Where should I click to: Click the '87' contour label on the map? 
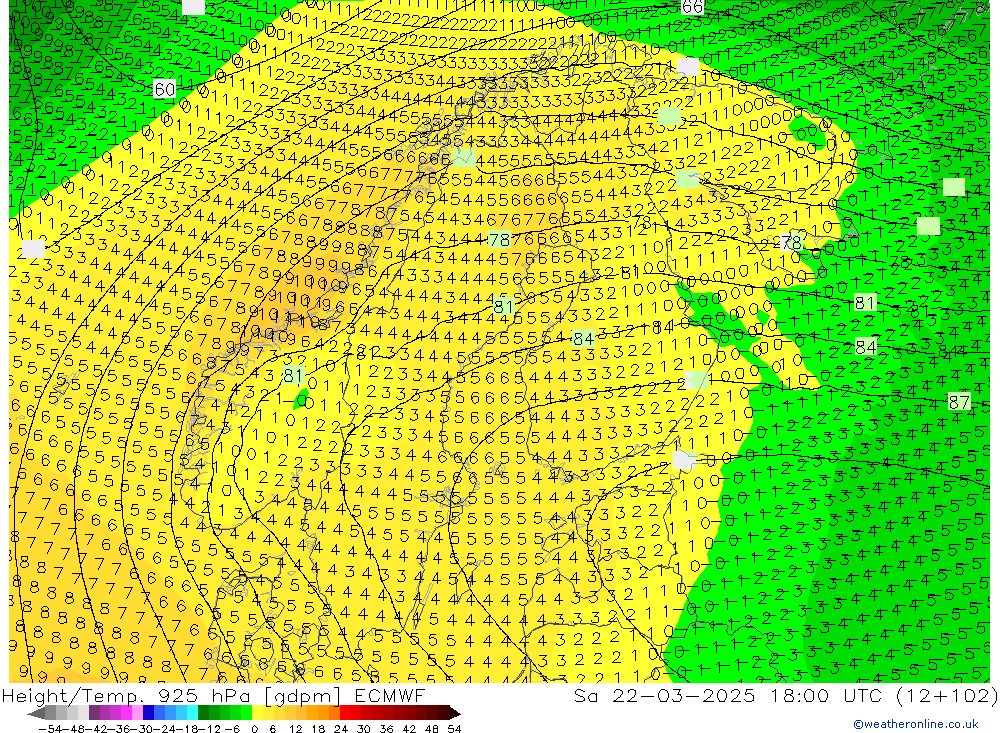click(959, 402)
